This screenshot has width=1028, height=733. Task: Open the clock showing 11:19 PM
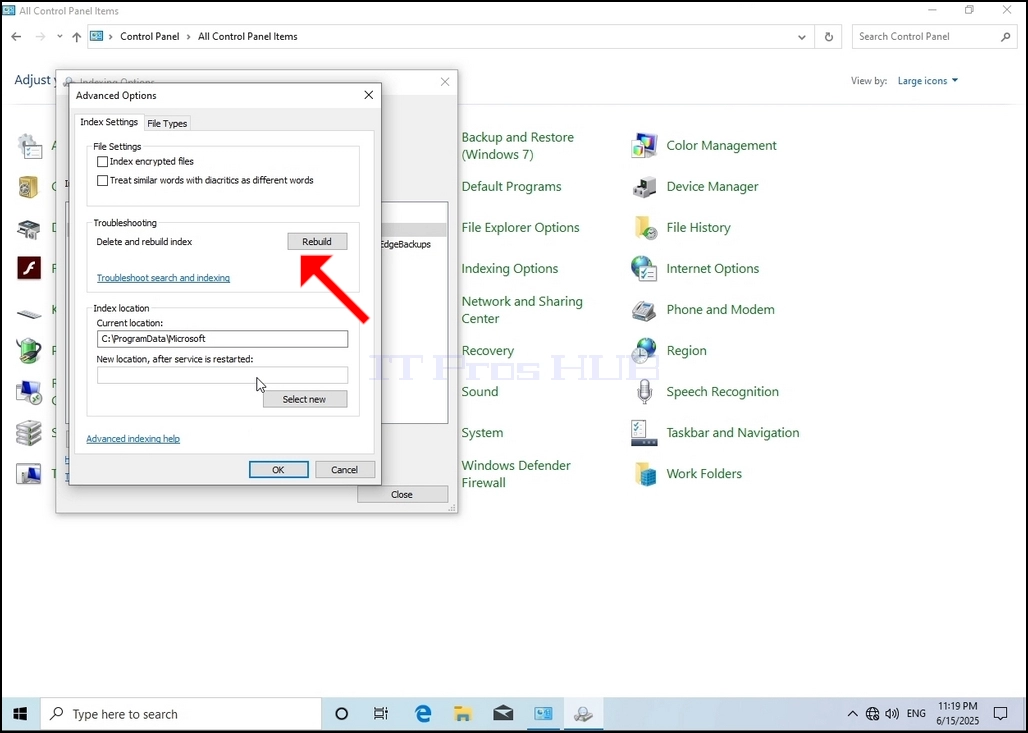pyautogui.click(x=957, y=714)
